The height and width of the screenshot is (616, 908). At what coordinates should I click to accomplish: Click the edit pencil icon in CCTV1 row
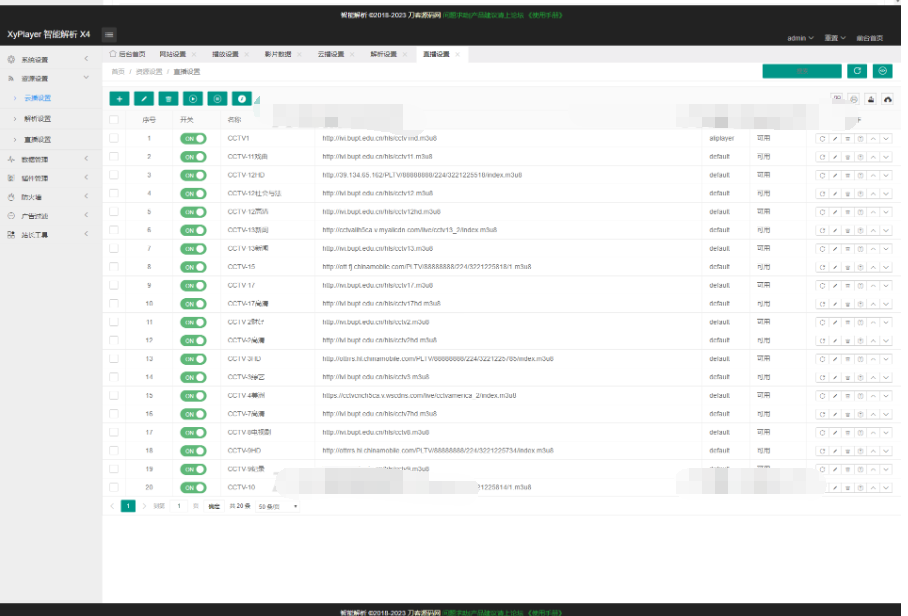835,138
